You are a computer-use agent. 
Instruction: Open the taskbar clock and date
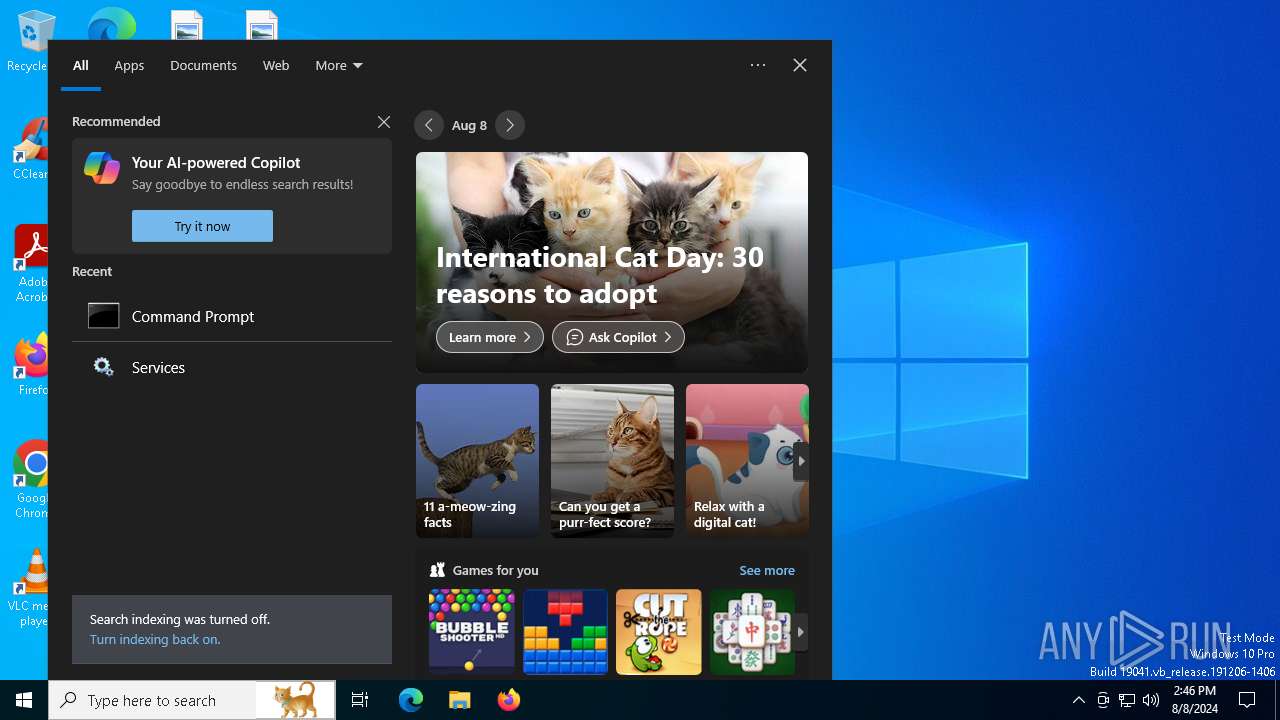tap(1194, 700)
